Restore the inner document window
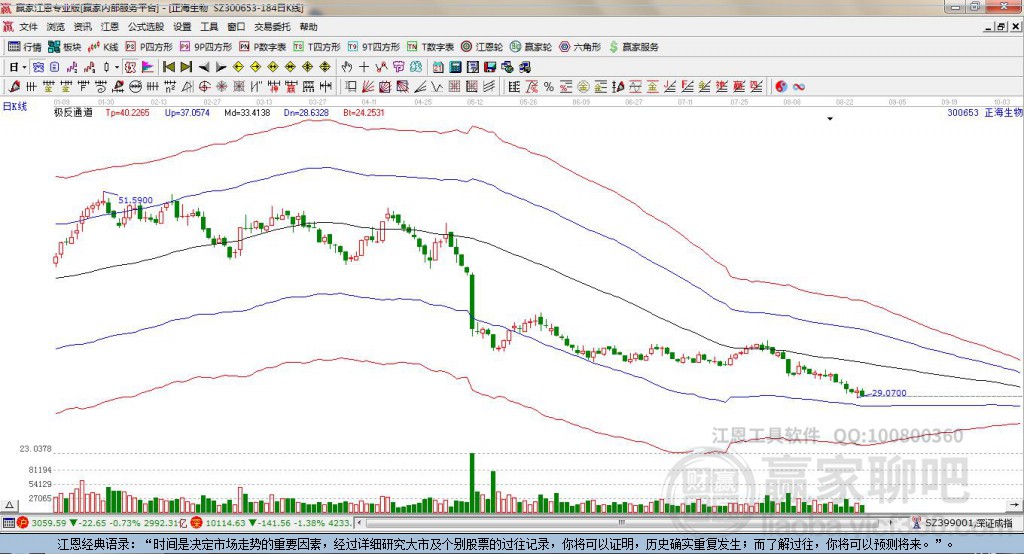 point(1001,27)
